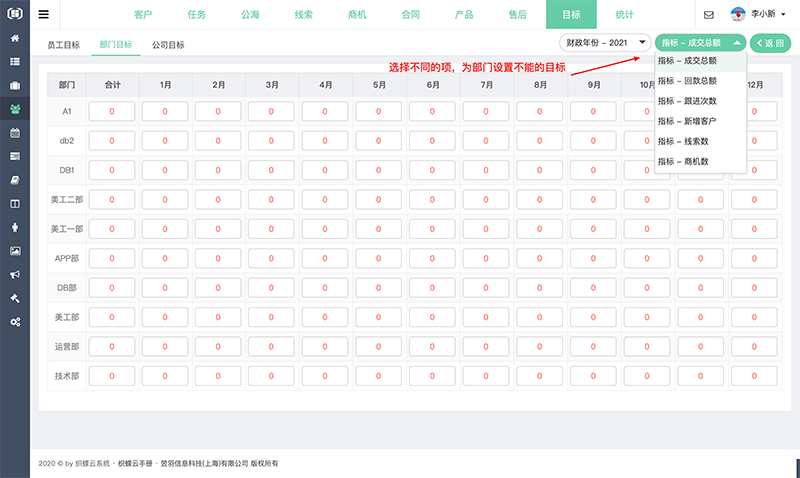Click the 合计 column header

click(112, 85)
